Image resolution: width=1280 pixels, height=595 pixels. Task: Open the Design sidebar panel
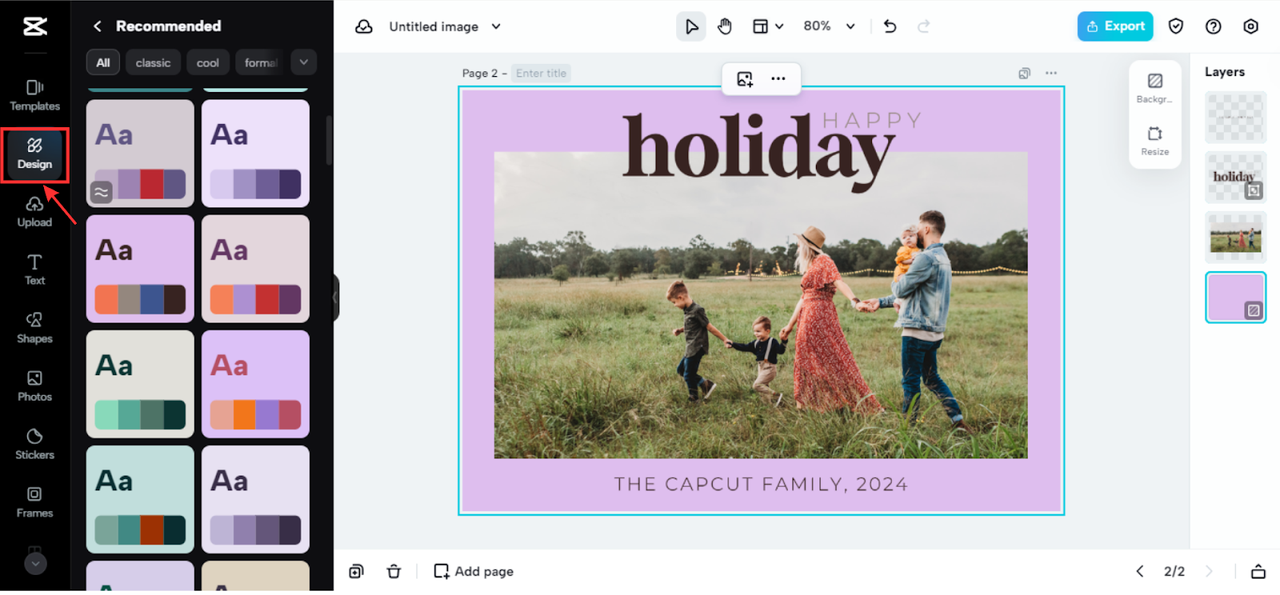[x=35, y=154]
